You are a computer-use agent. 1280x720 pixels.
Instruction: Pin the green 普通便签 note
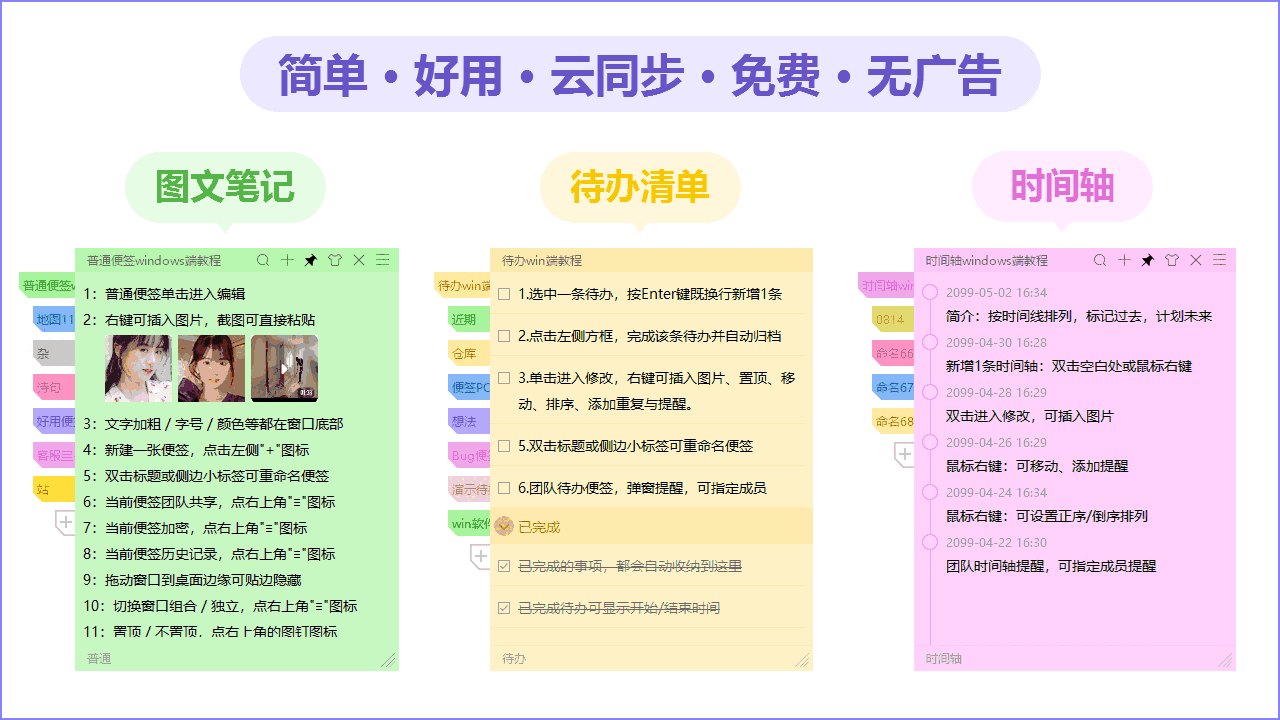pos(311,259)
